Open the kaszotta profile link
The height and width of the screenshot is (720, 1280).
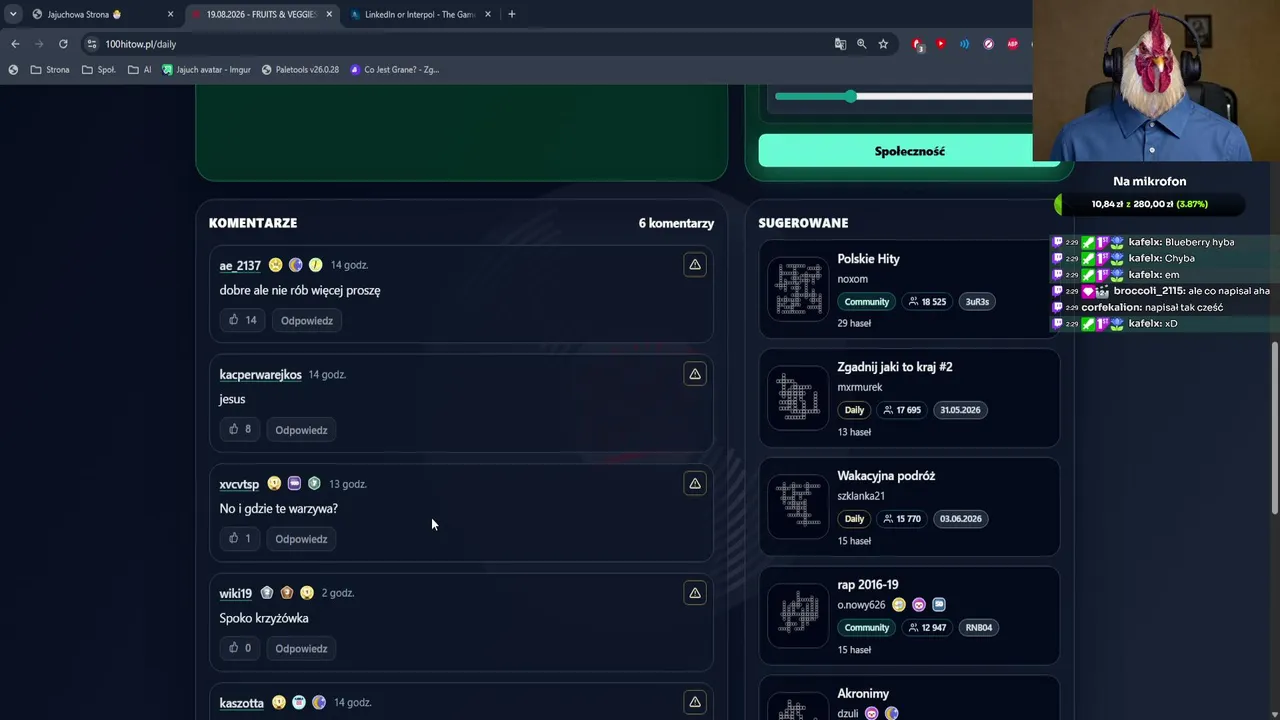(242, 703)
